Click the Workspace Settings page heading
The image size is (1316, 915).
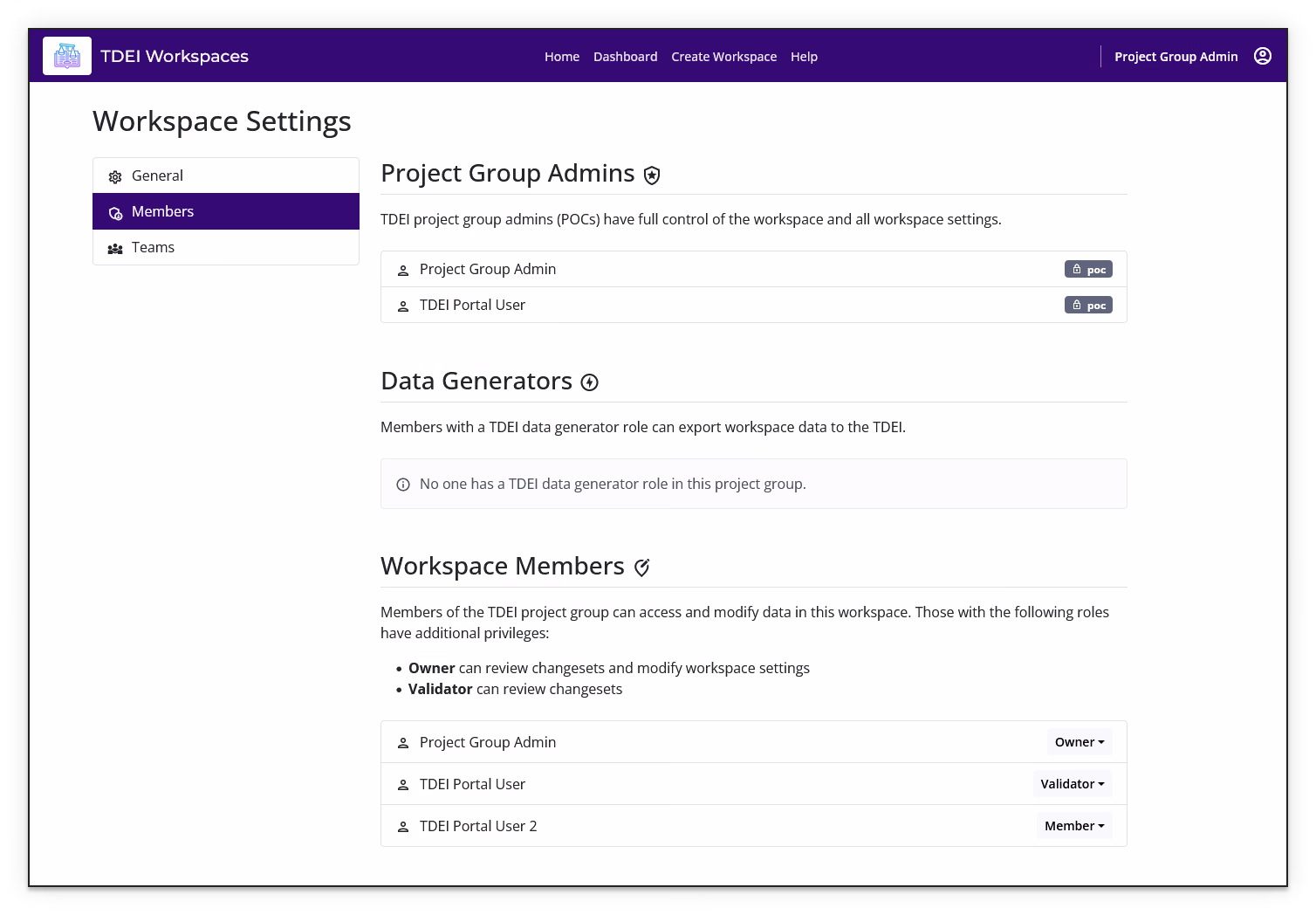point(222,121)
